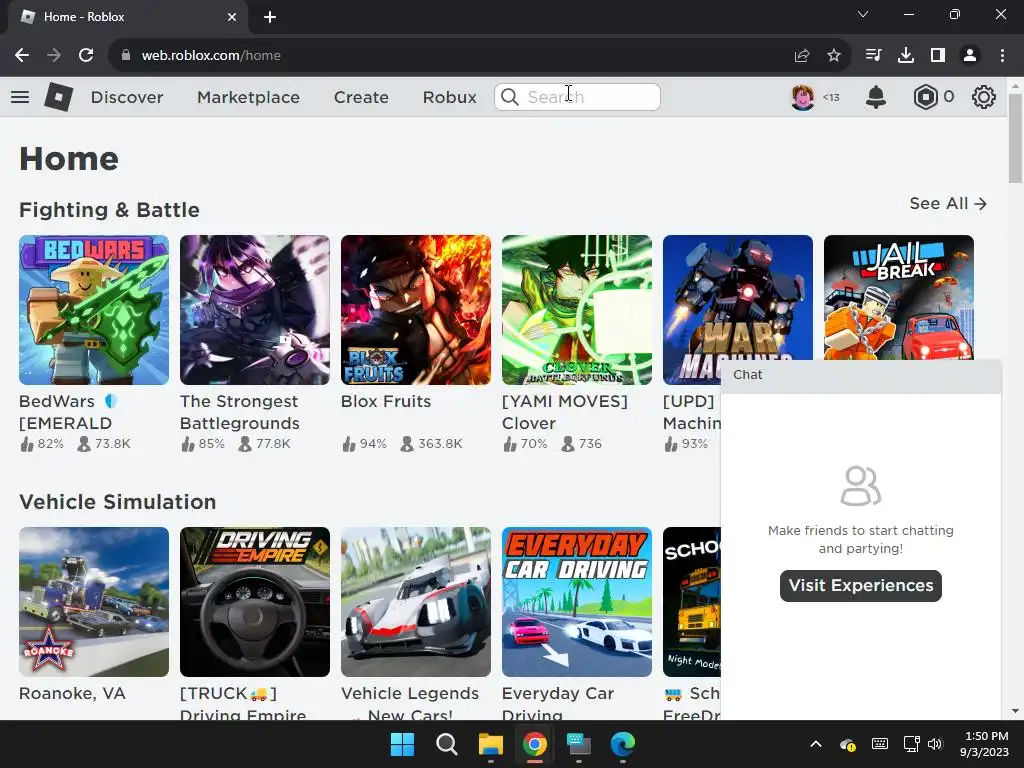Open Microsoft Edge from taskbar

pos(622,744)
